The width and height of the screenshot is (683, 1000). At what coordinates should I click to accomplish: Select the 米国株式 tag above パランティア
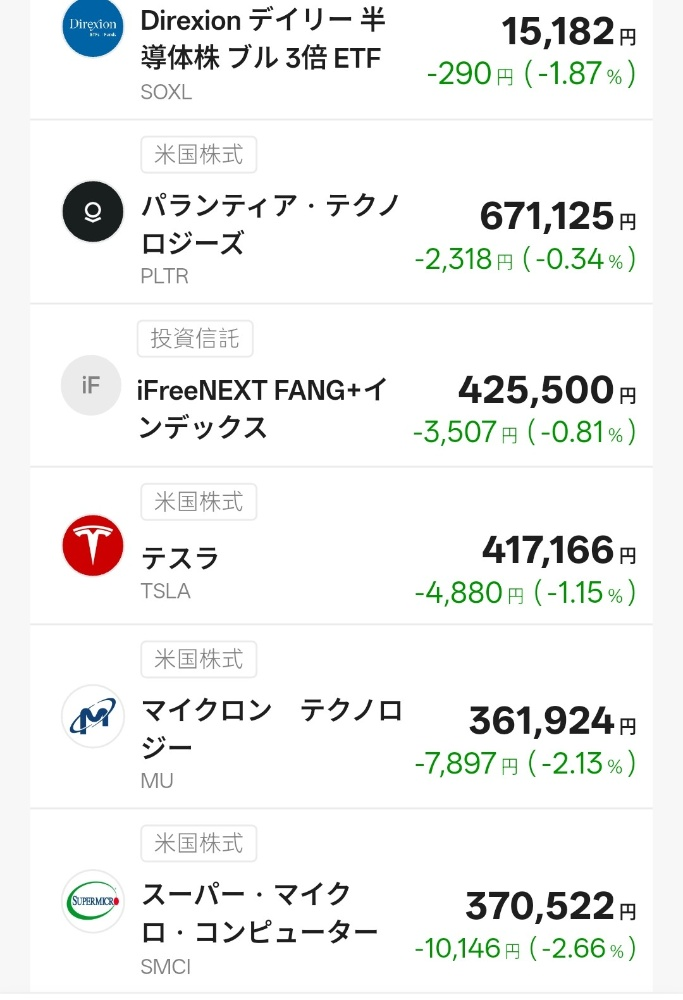198,155
